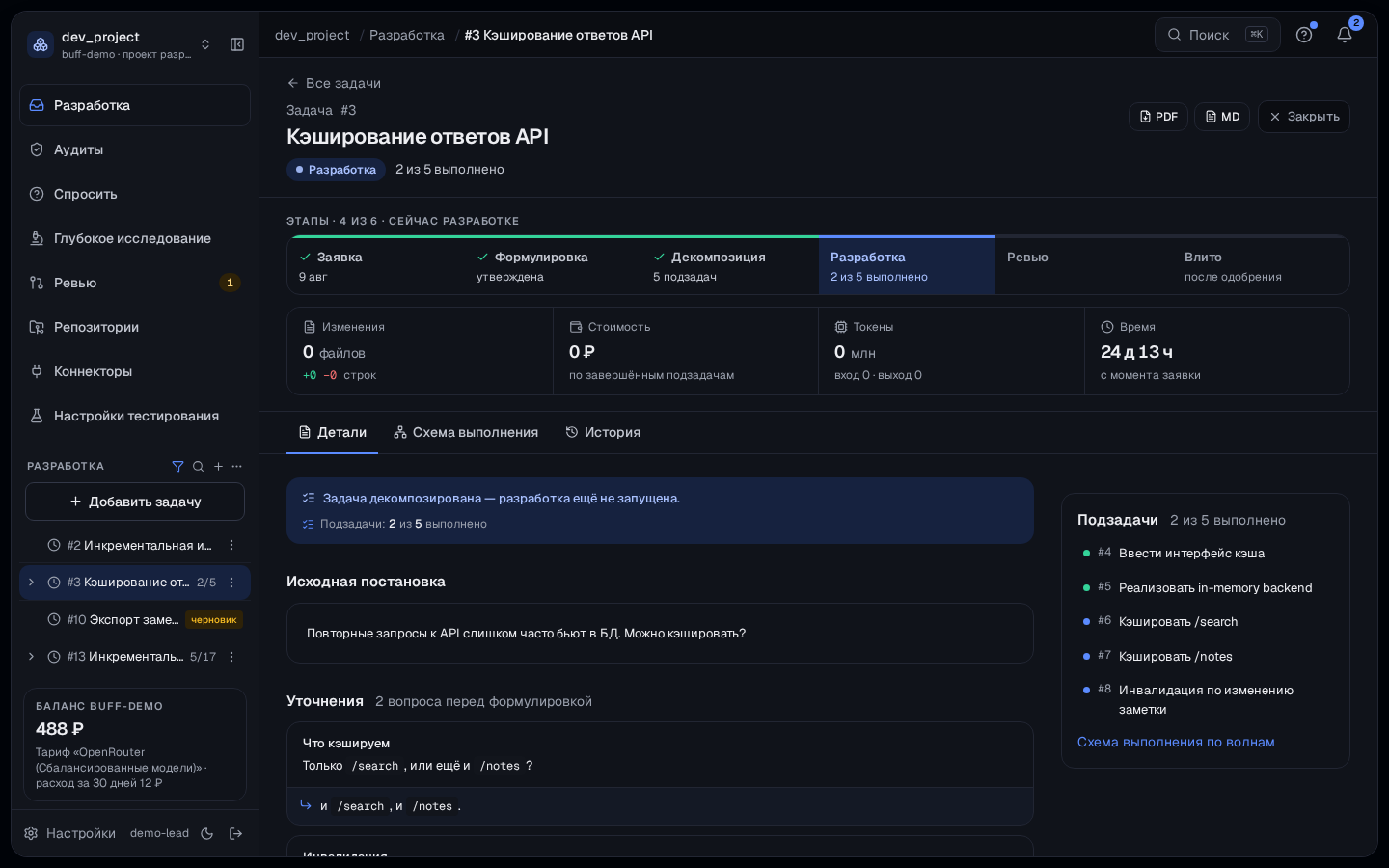Open subtask #7 Кэшировать /notes
The width and height of the screenshot is (1389, 868).
(x=1206, y=657)
